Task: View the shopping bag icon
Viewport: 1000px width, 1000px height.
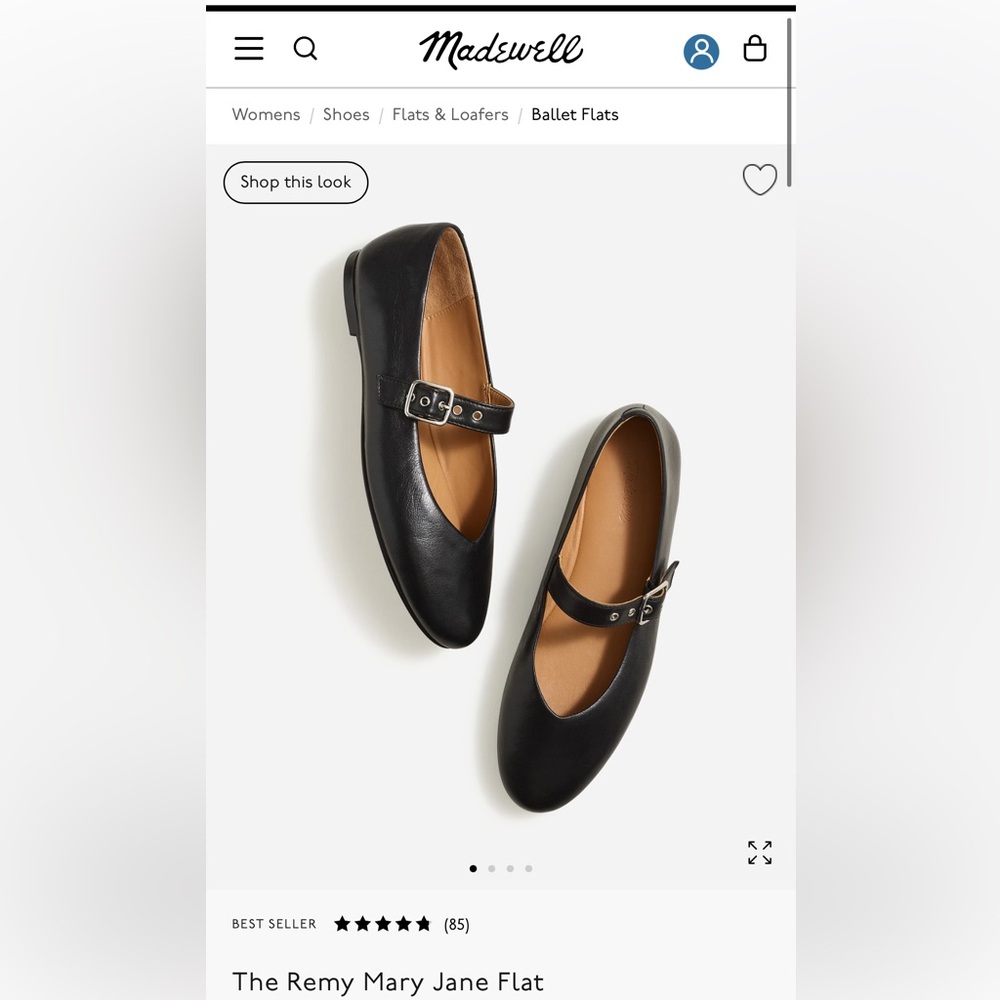Action: (x=755, y=49)
